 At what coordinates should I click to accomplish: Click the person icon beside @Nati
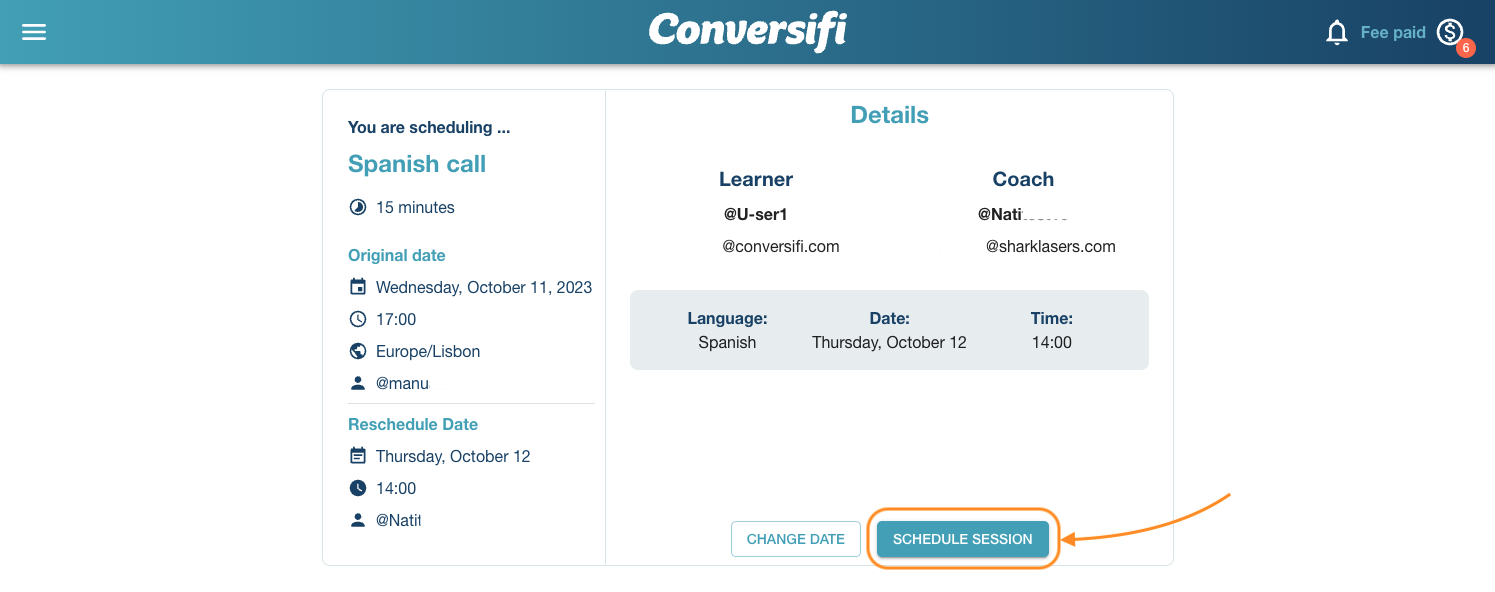tap(358, 520)
